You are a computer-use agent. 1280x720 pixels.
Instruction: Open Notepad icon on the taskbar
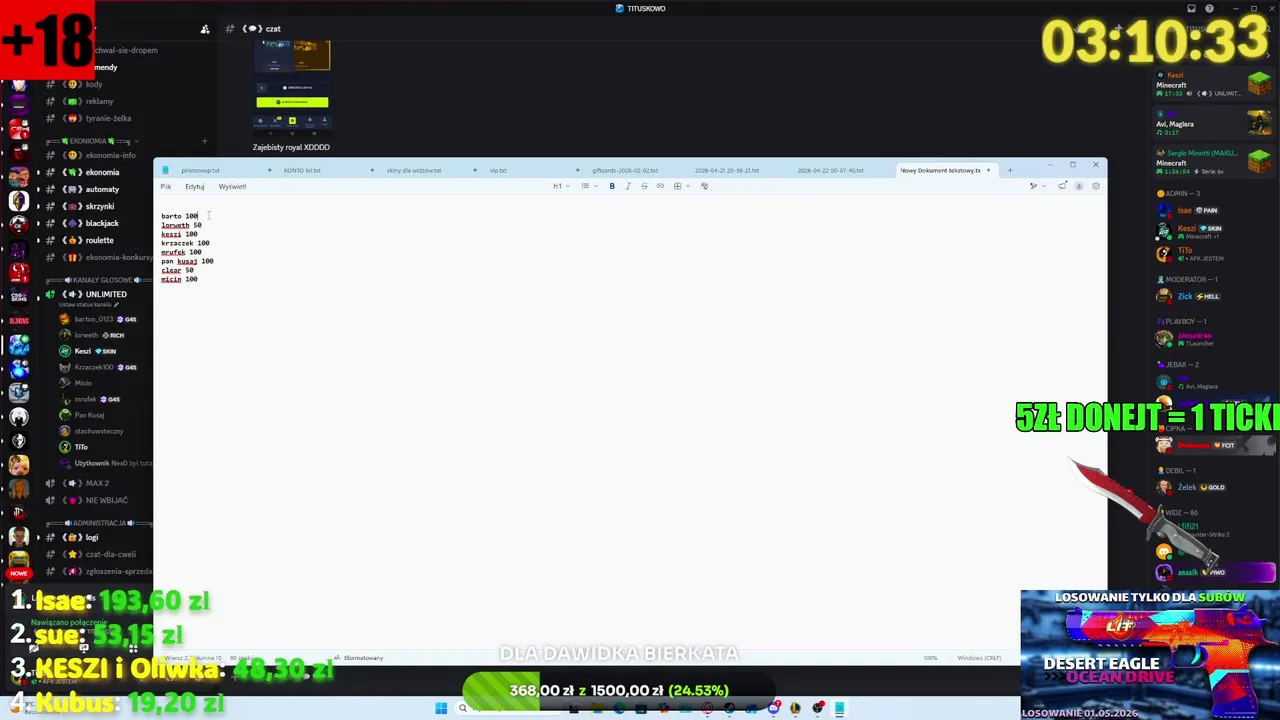click(x=840, y=709)
